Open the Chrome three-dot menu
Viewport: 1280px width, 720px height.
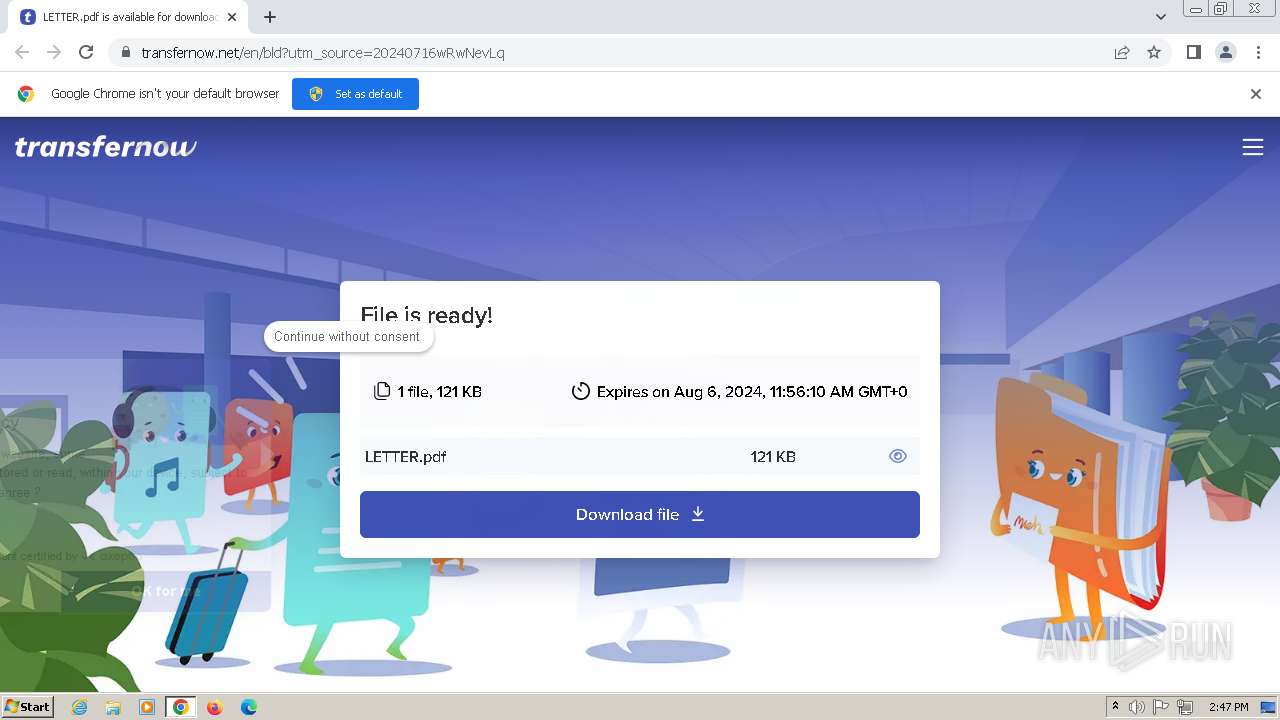click(x=1258, y=52)
